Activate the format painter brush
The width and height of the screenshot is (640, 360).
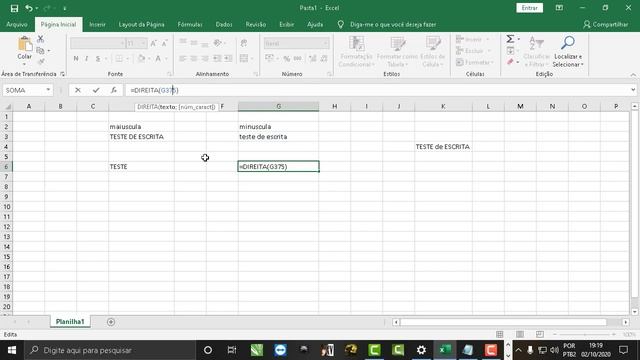pos(40,62)
